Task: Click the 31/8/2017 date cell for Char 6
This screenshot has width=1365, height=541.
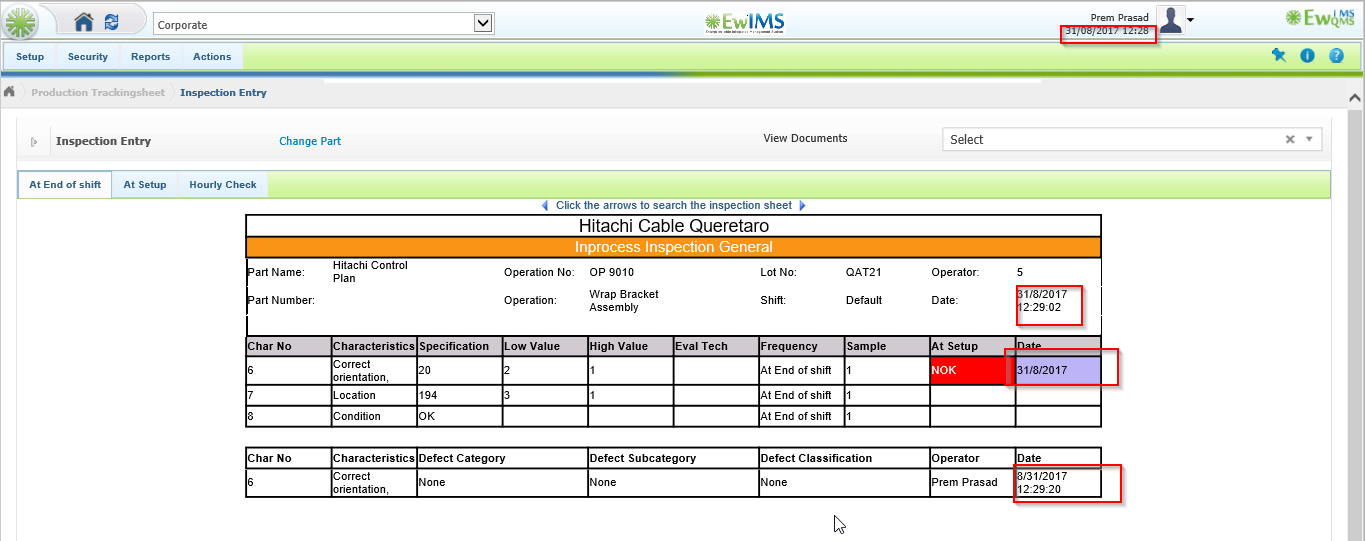Action: click(1058, 370)
